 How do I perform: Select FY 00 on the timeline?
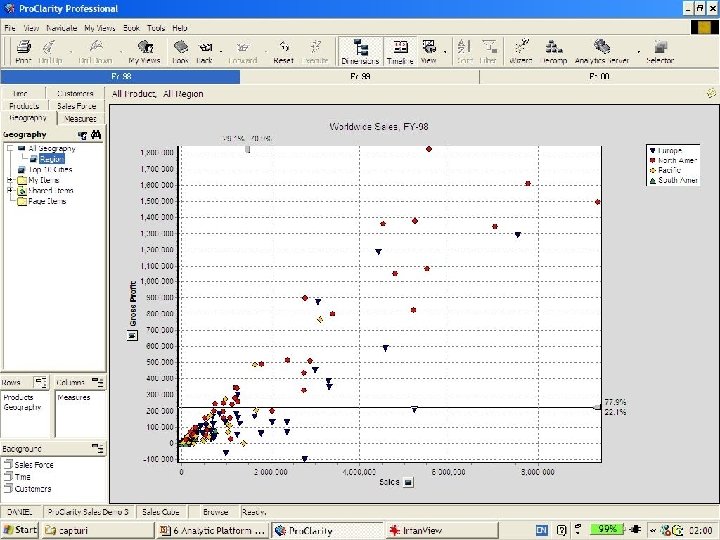coord(599,76)
